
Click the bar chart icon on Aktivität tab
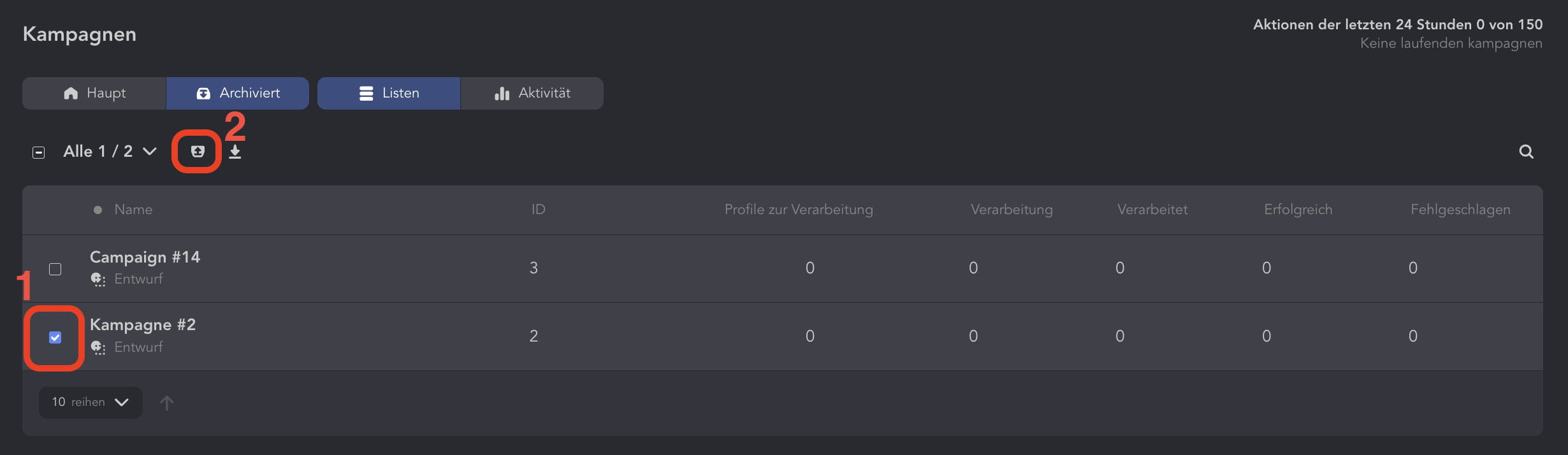pyautogui.click(x=502, y=94)
